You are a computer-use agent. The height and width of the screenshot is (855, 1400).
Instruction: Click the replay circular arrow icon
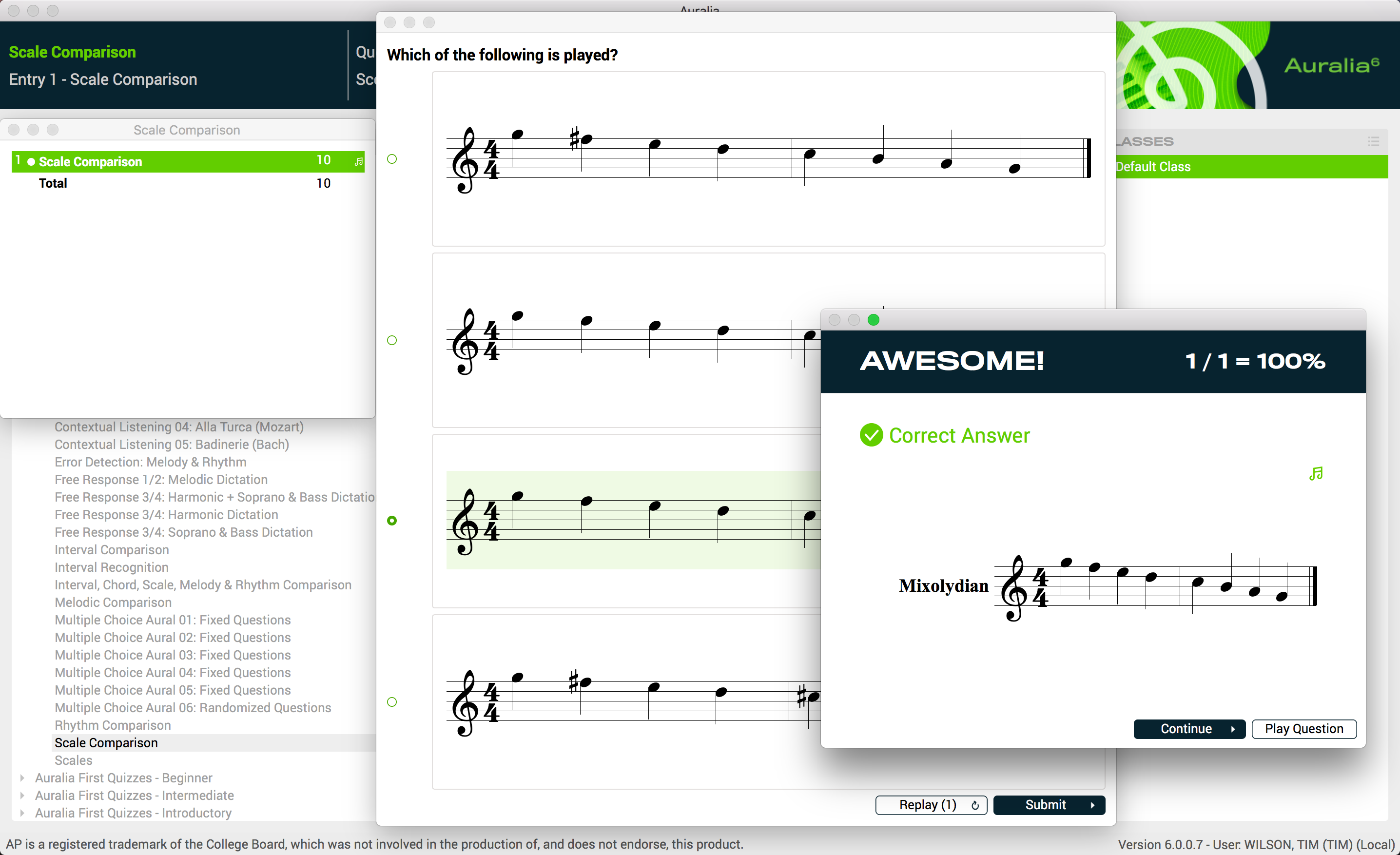[x=975, y=805]
